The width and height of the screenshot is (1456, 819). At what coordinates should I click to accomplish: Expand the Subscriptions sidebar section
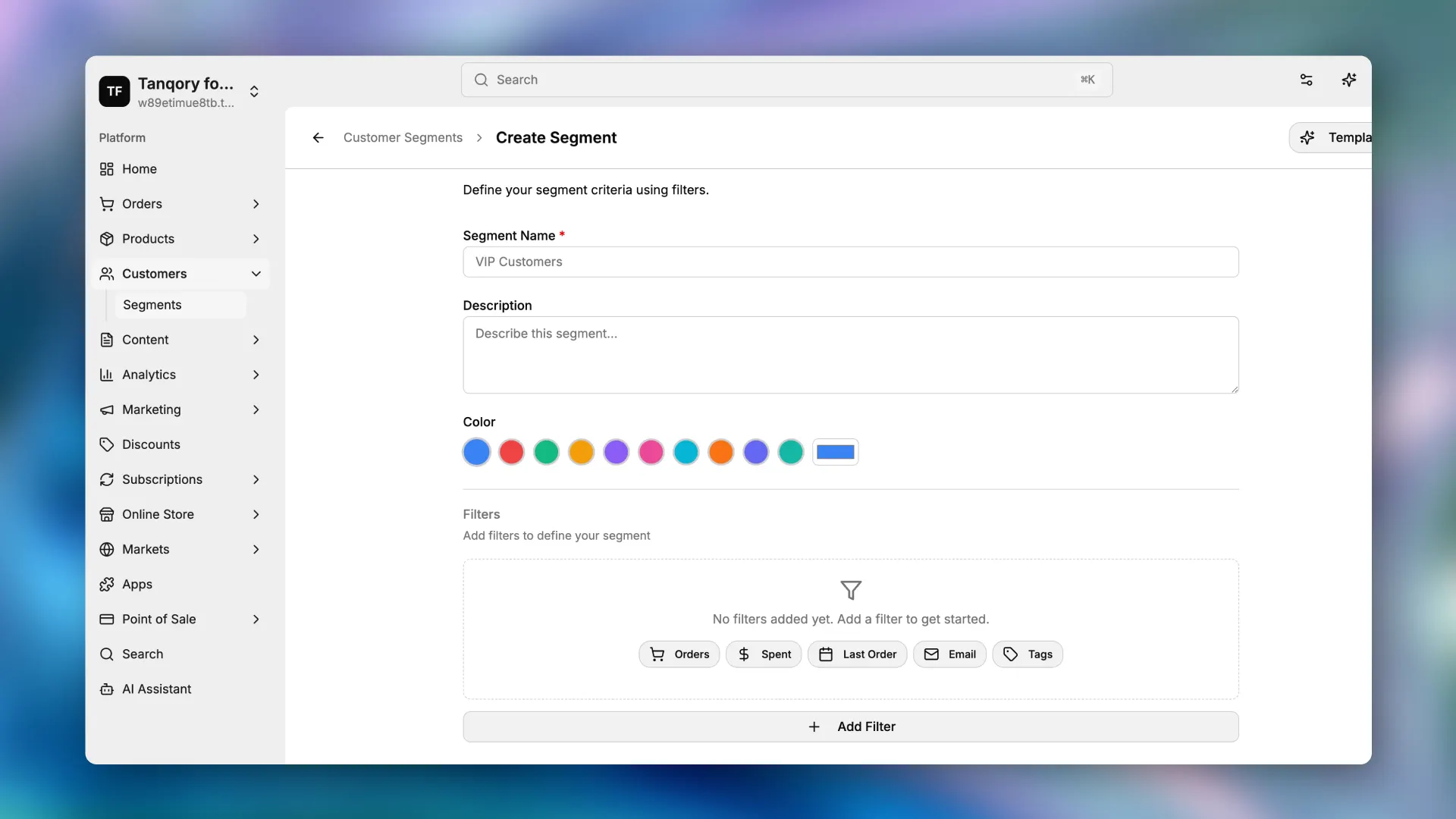256,479
